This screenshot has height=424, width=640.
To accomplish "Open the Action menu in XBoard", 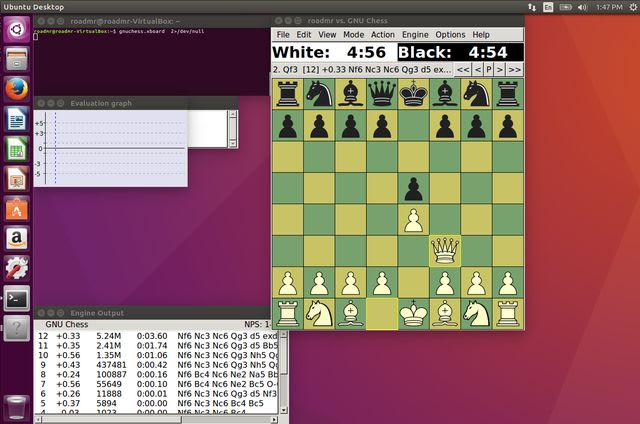I will pyautogui.click(x=383, y=35).
